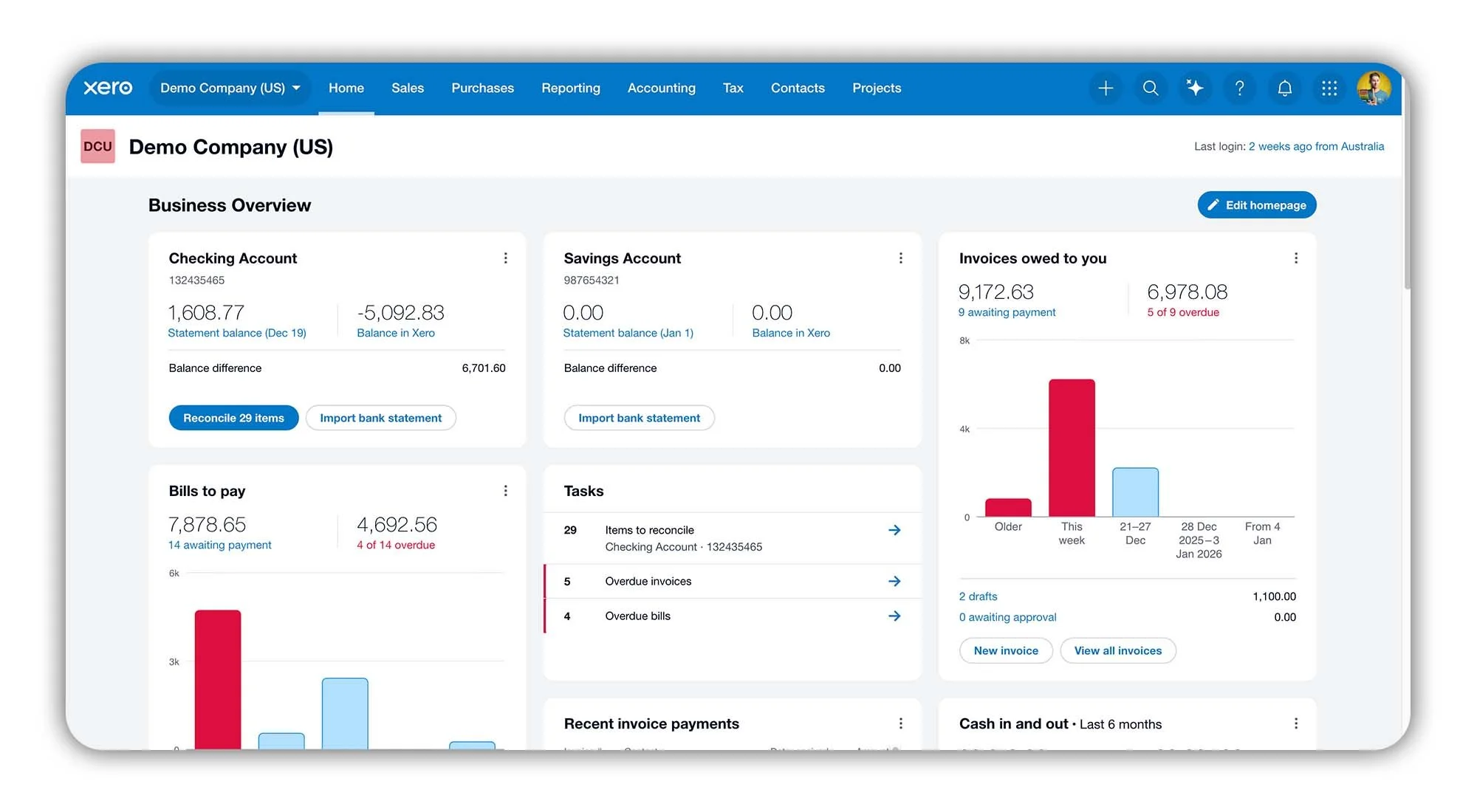Click the Xero logo
1477x812 pixels.
(x=108, y=87)
